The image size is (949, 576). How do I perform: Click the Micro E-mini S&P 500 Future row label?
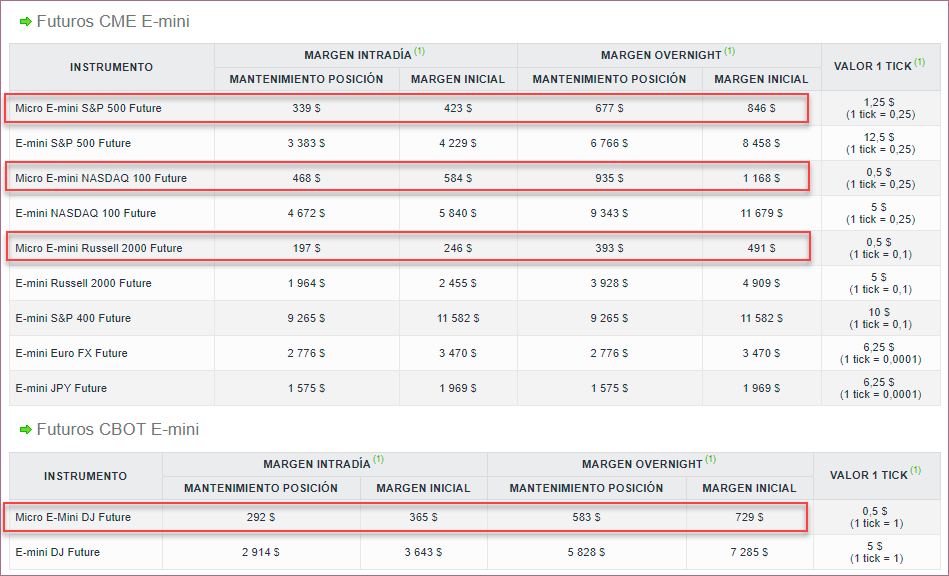click(88, 108)
